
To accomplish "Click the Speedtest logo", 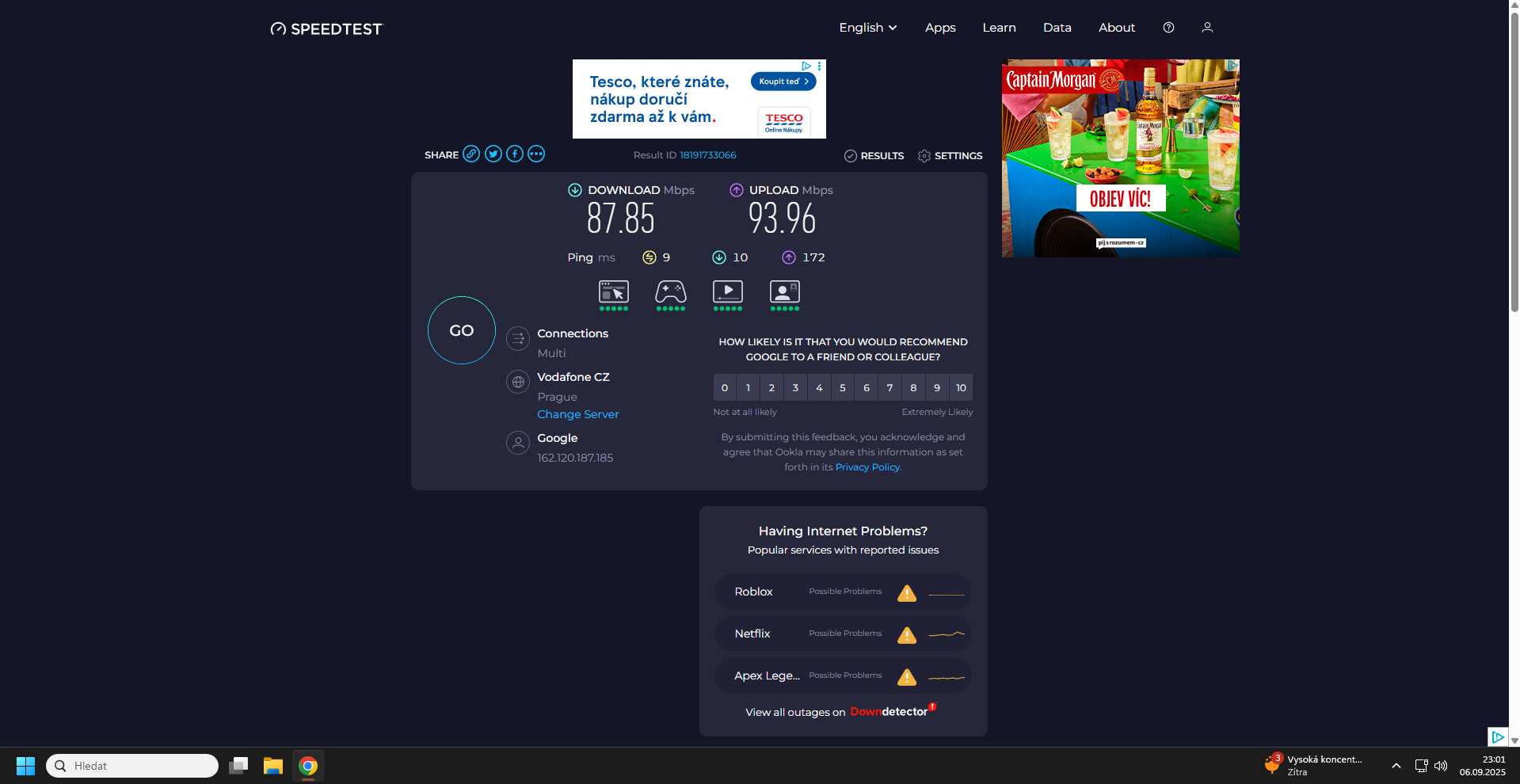I will [x=326, y=29].
